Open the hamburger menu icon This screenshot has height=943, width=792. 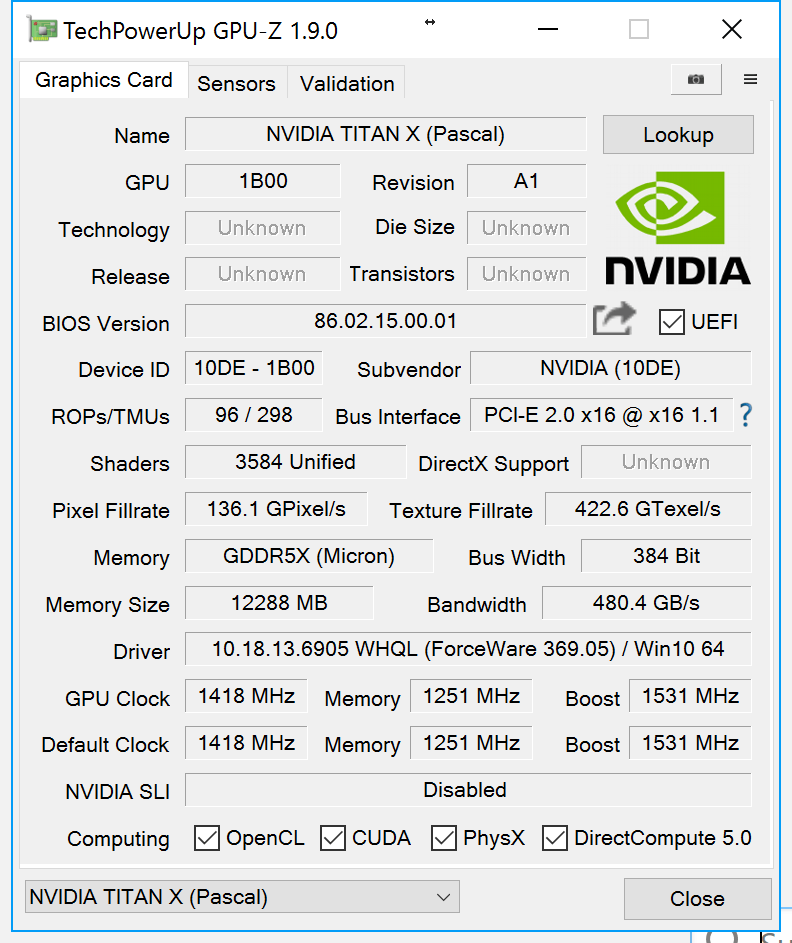click(x=750, y=80)
